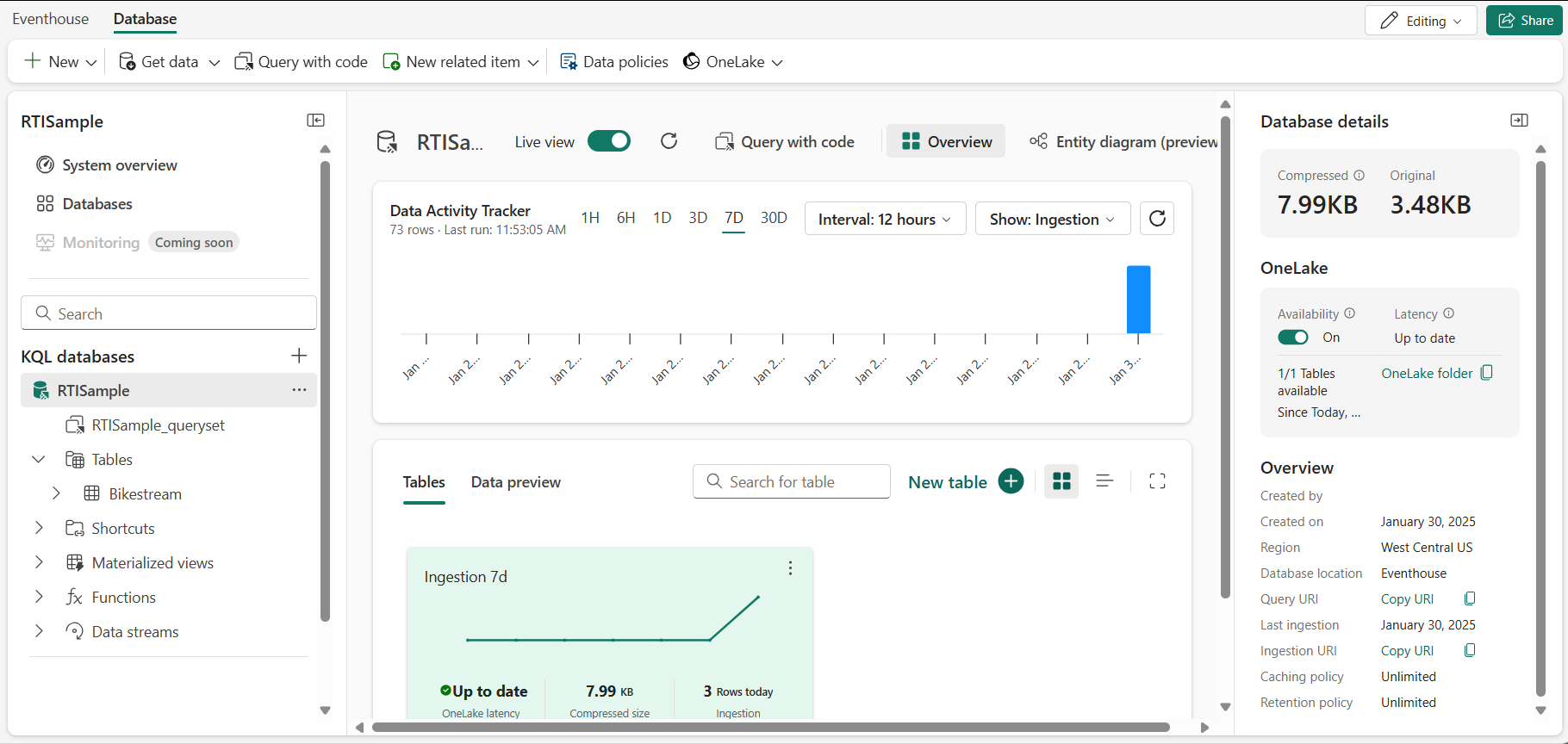
Task: Select the 1H time range
Action: (590, 218)
